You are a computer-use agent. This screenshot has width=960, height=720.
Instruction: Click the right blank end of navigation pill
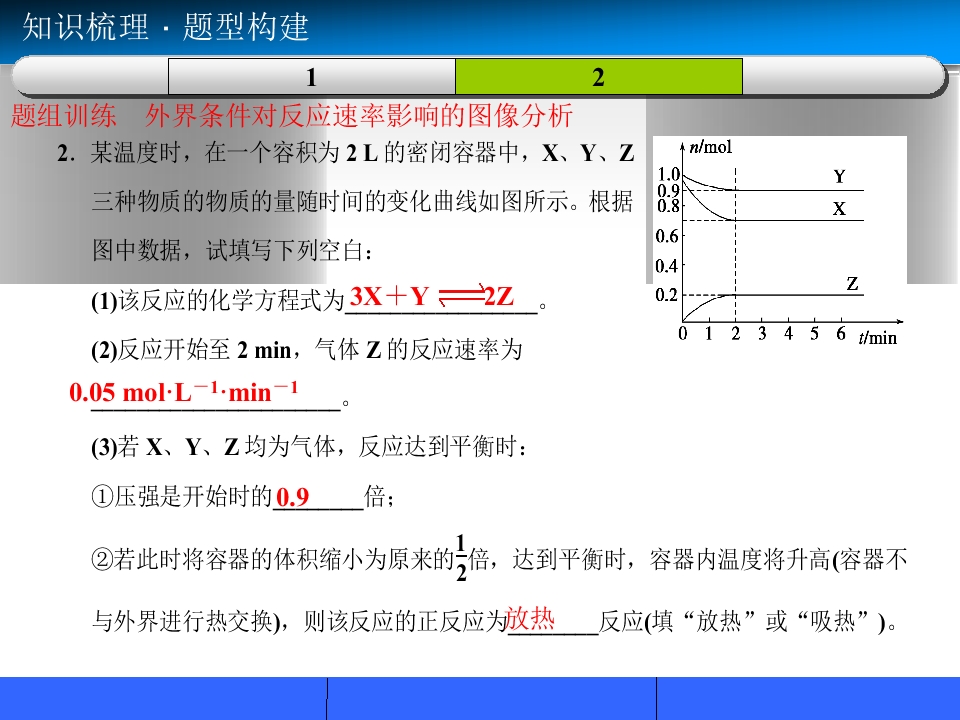click(844, 77)
